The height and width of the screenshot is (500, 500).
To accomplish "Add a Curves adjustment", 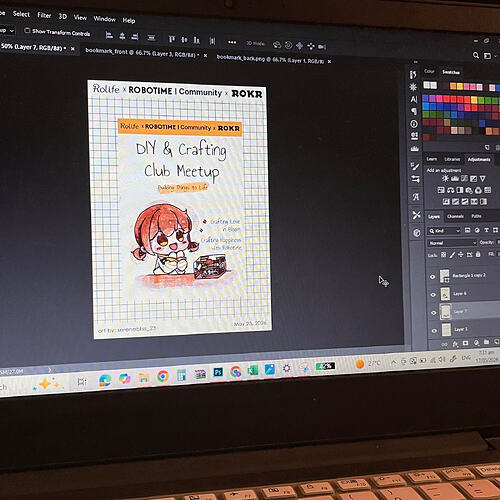I will point(464,179).
